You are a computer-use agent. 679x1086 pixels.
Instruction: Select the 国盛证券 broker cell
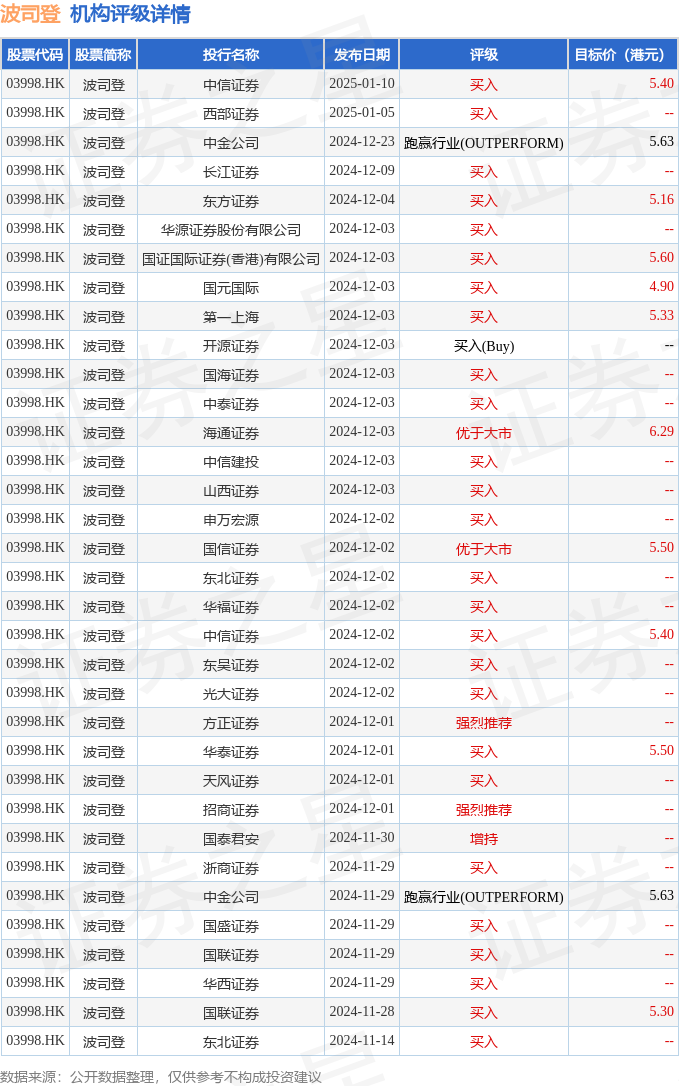click(231, 926)
